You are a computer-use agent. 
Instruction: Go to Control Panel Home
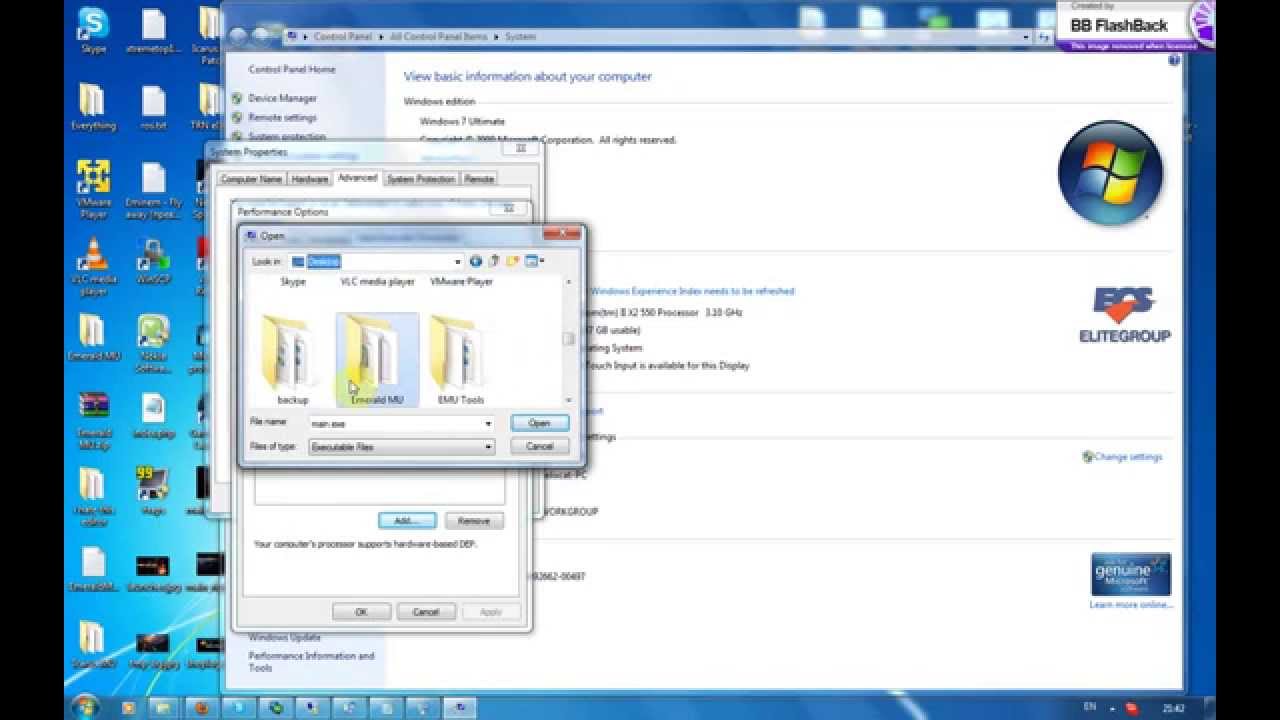[292, 69]
